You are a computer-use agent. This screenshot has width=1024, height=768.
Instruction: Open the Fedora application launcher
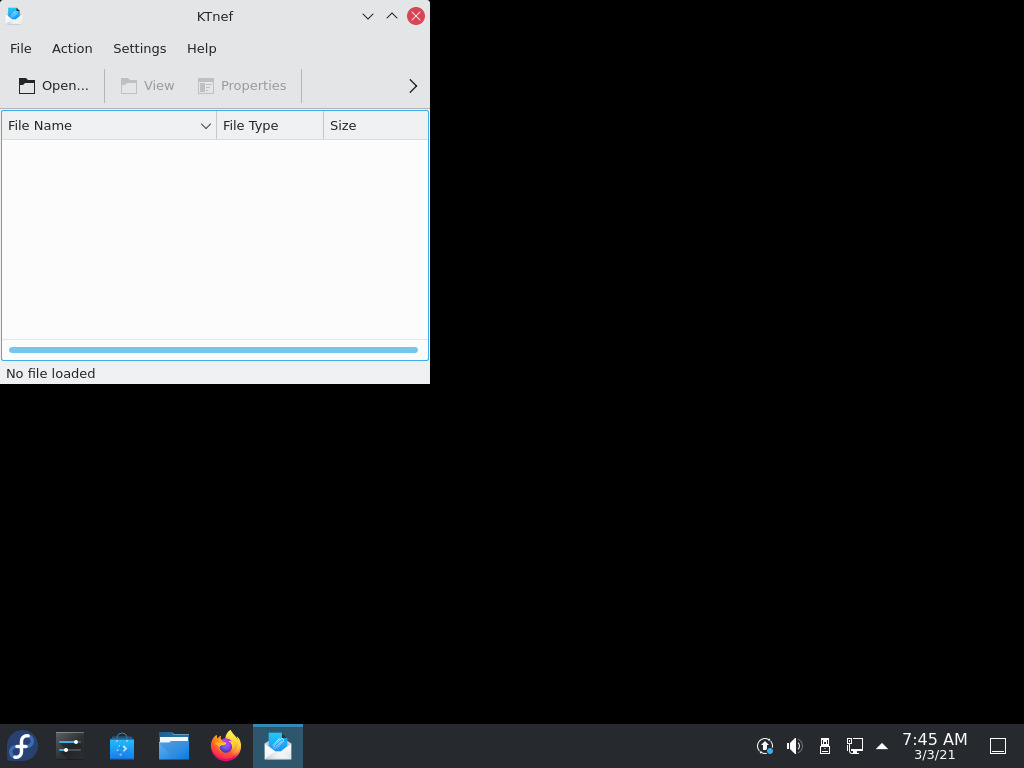pos(22,746)
